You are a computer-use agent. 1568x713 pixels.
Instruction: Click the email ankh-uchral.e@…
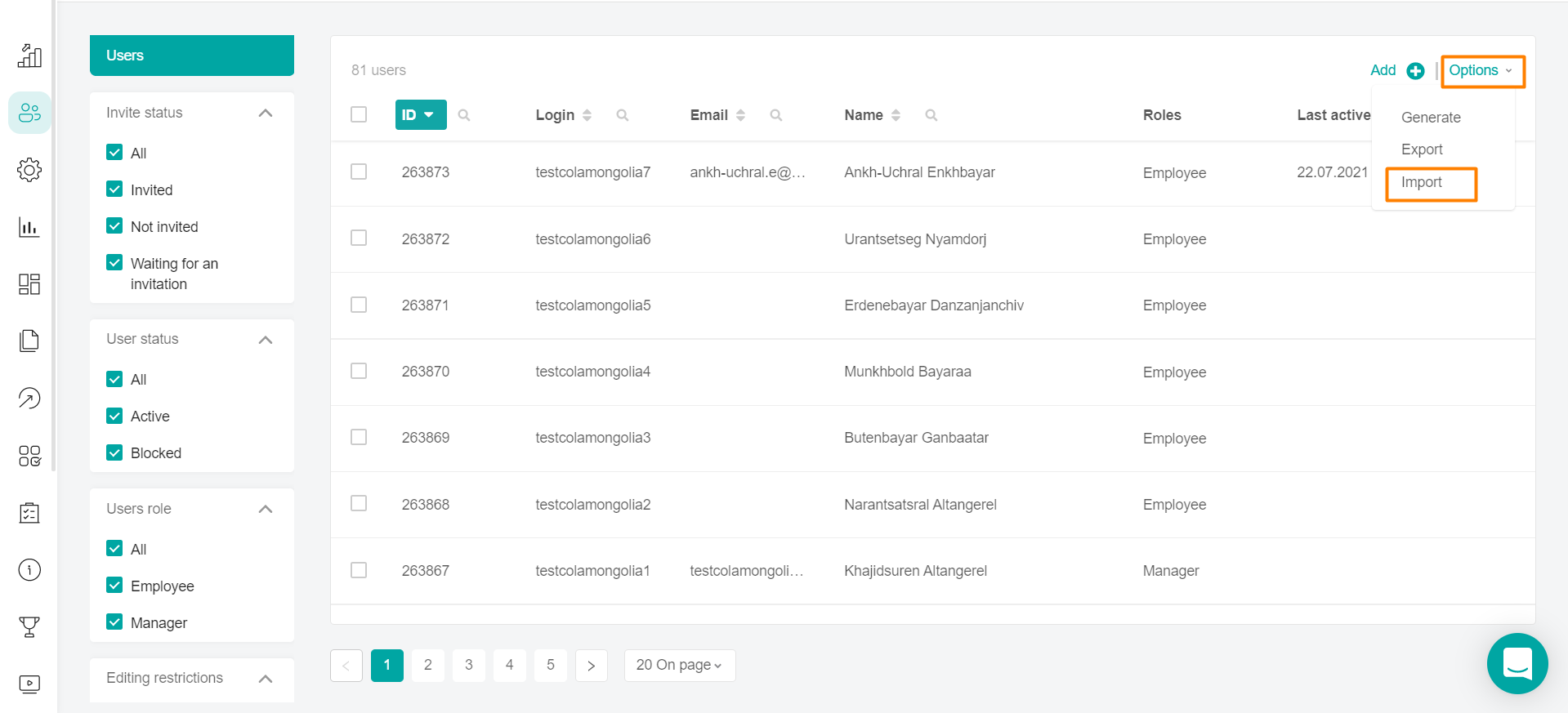tap(748, 172)
